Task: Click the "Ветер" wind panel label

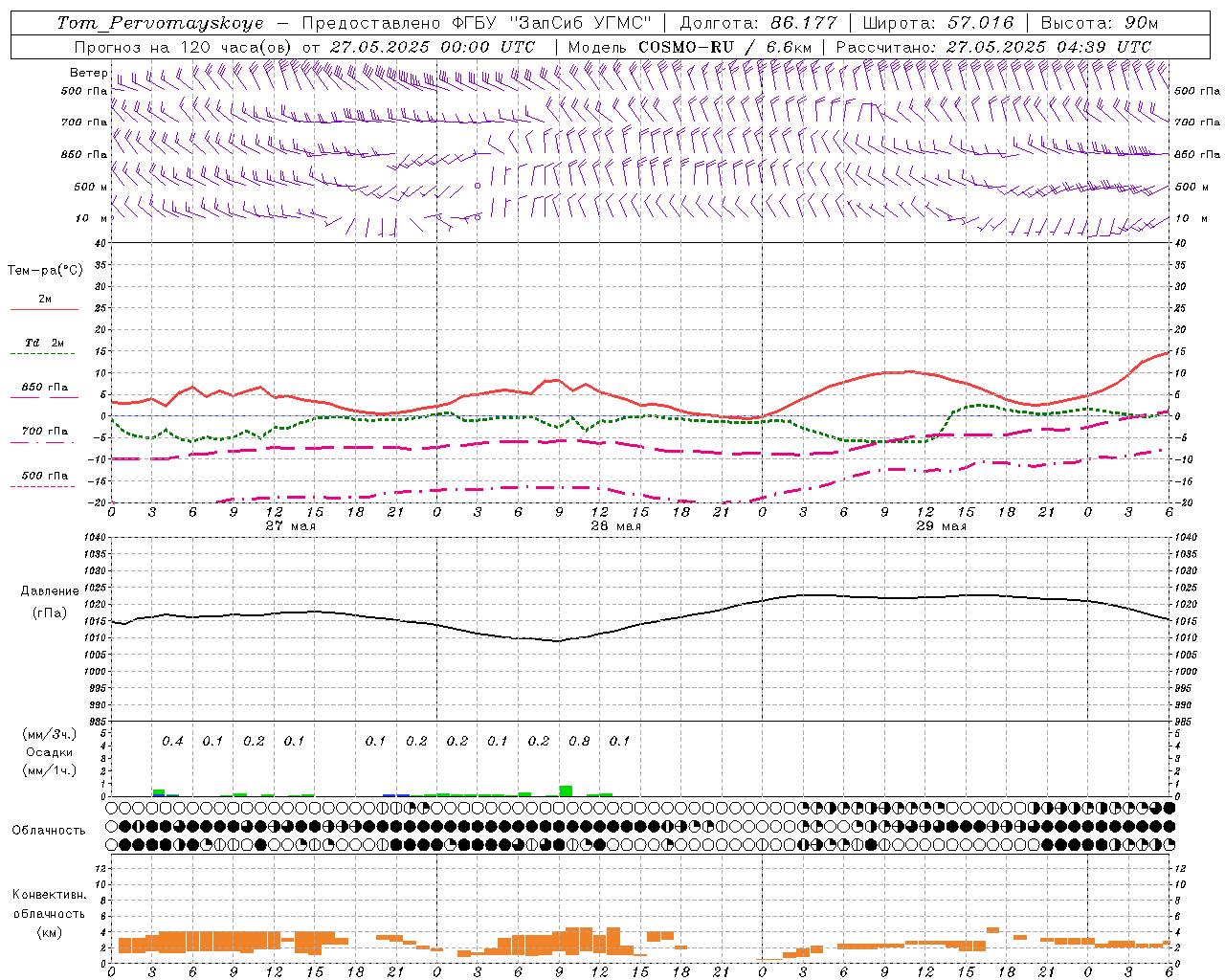Action: tap(88, 73)
